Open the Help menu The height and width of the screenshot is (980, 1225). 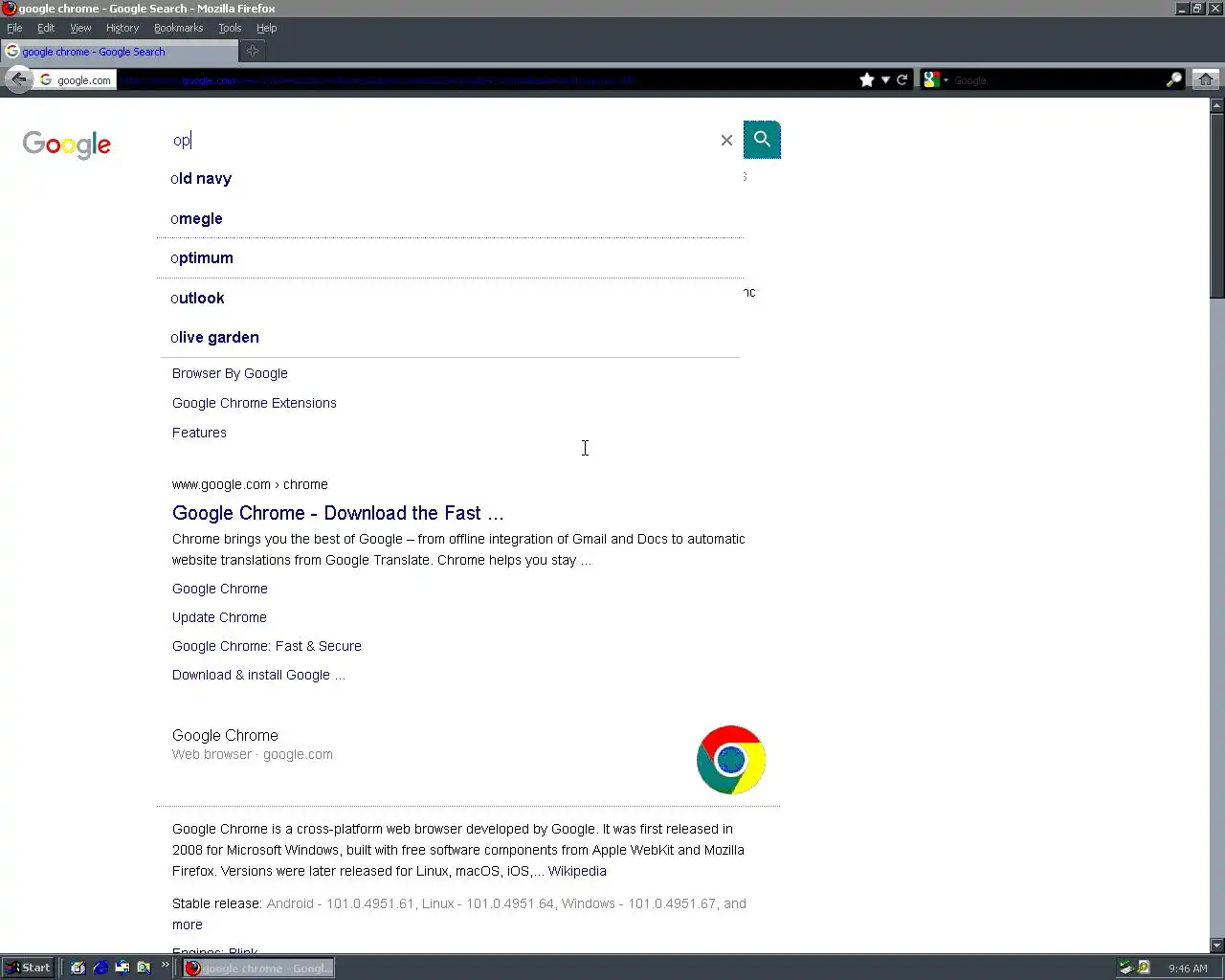click(x=266, y=28)
